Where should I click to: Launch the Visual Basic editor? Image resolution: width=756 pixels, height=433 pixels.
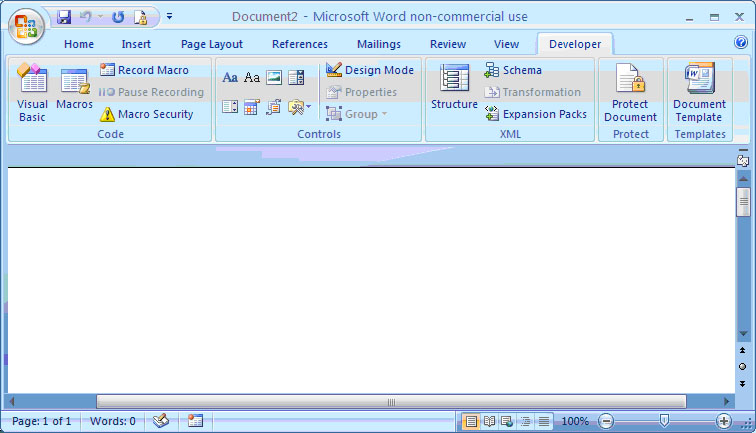click(x=32, y=92)
